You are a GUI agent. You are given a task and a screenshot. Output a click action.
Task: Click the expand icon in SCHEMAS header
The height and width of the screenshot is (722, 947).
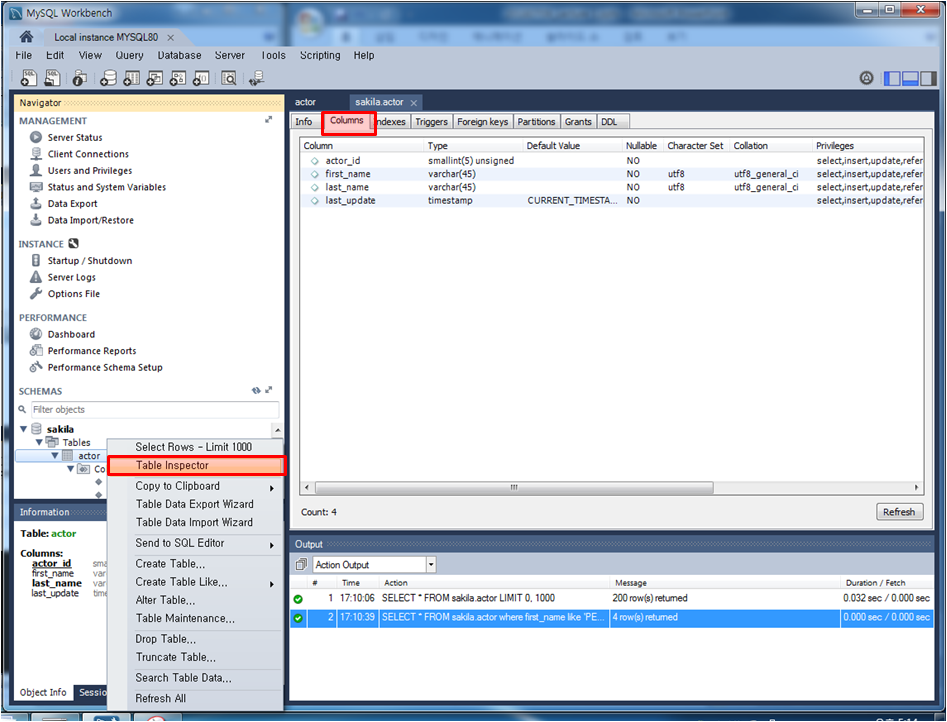tap(269, 390)
